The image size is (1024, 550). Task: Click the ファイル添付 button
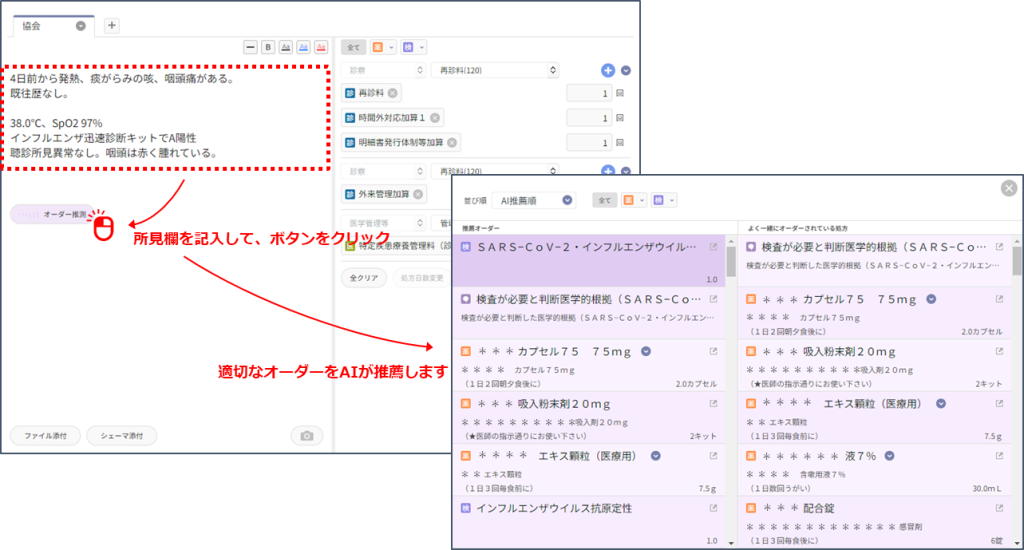[x=46, y=436]
